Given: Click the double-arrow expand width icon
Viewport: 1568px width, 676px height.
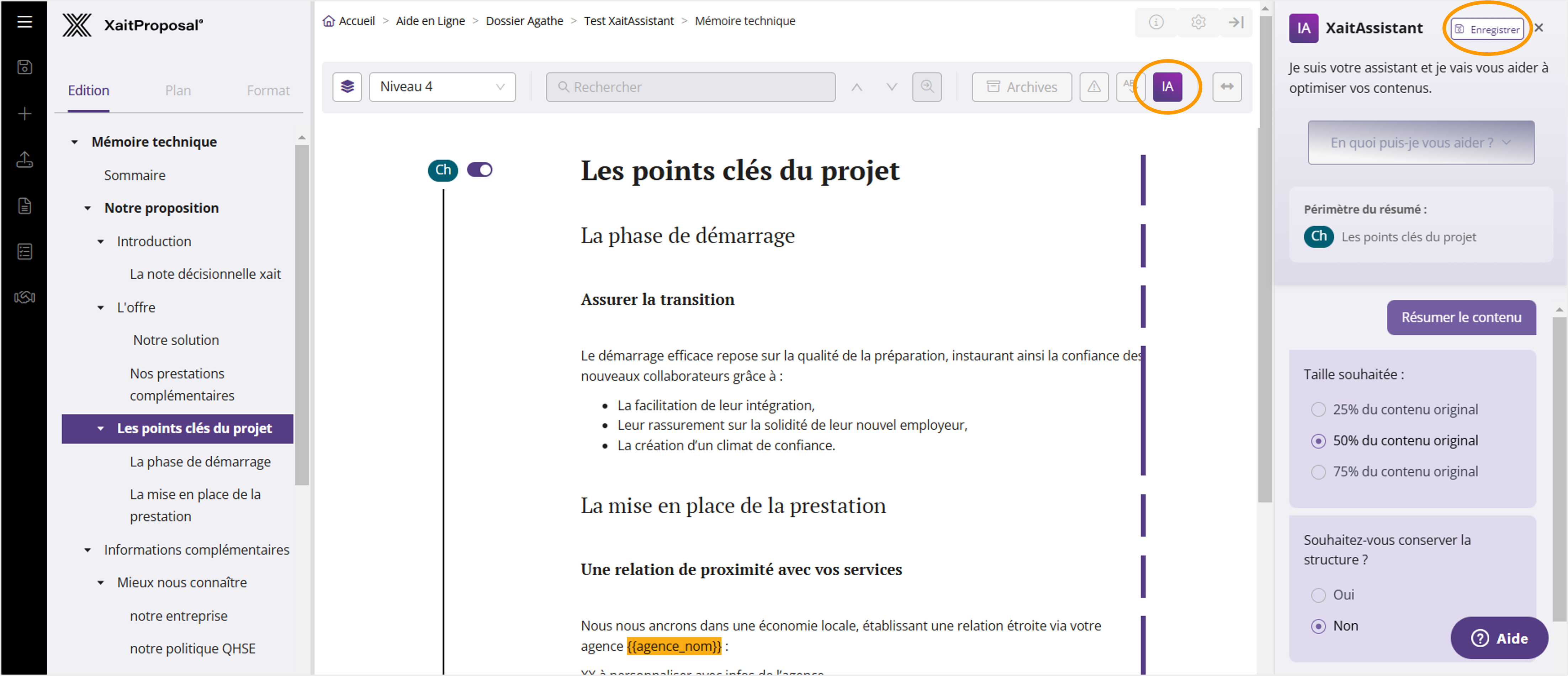Looking at the screenshot, I should (1227, 87).
